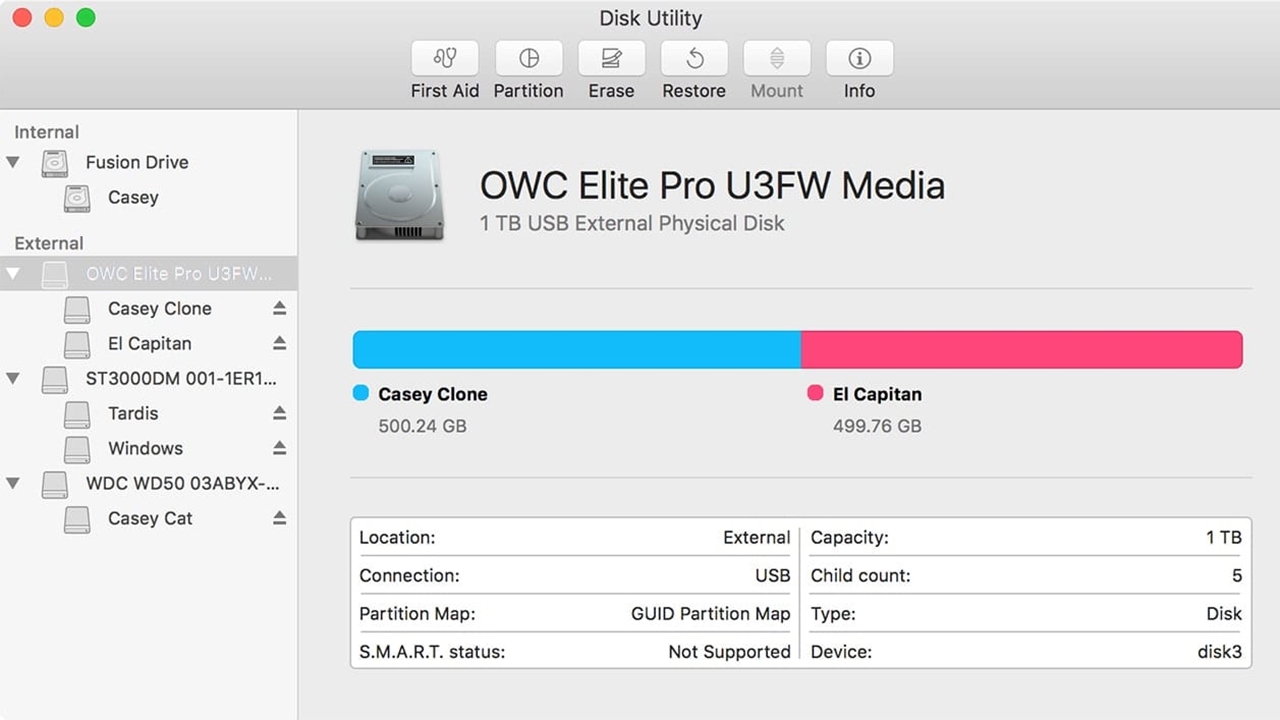Viewport: 1280px width, 720px height.
Task: Click the pink El Capitan partition bar
Action: (x=1021, y=350)
